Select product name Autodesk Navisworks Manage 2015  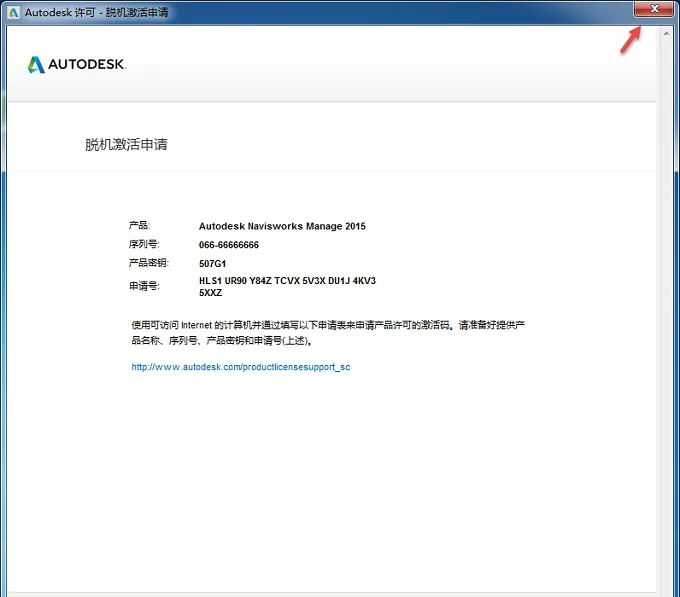282,226
